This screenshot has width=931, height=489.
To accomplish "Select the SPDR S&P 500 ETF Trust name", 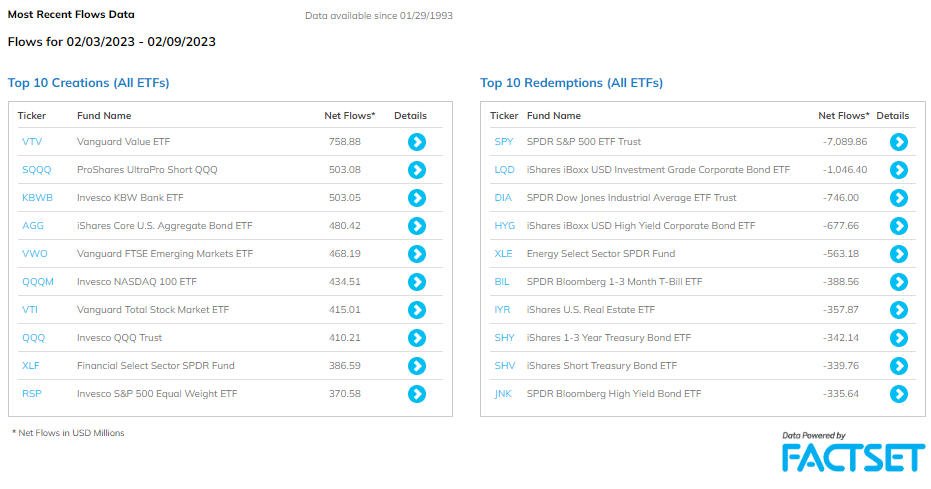I will coord(584,142).
